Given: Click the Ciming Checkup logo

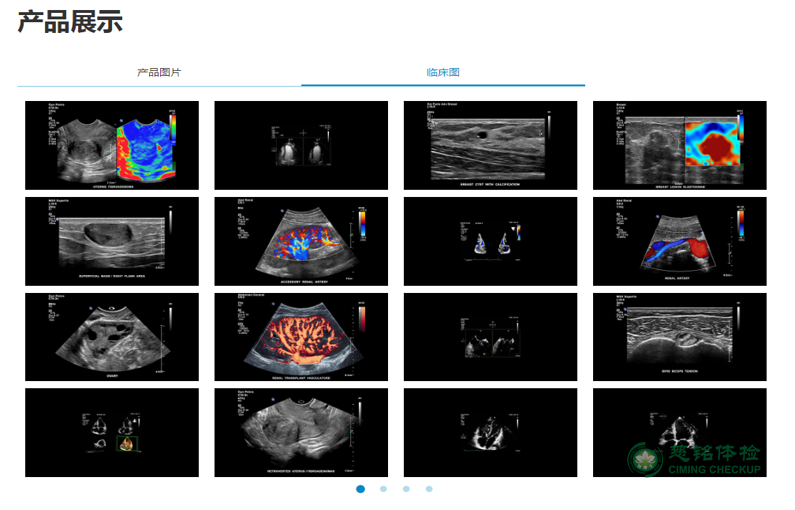Looking at the screenshot, I should point(694,459).
